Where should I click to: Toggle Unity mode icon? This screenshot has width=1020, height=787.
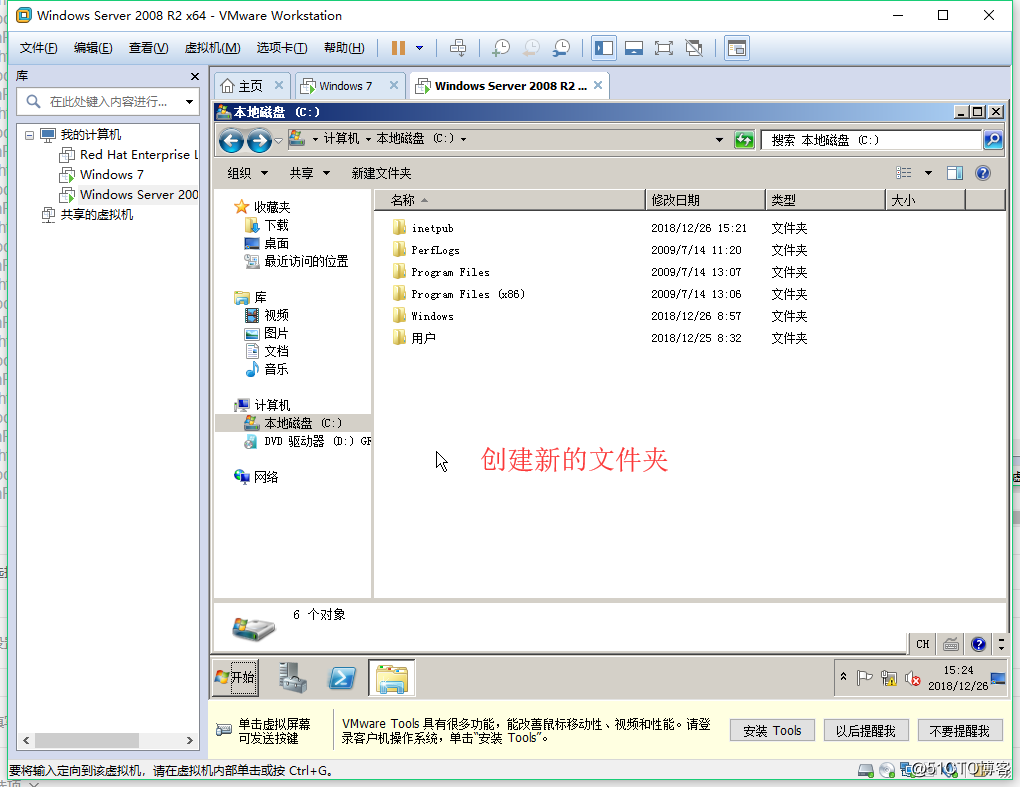pos(694,47)
